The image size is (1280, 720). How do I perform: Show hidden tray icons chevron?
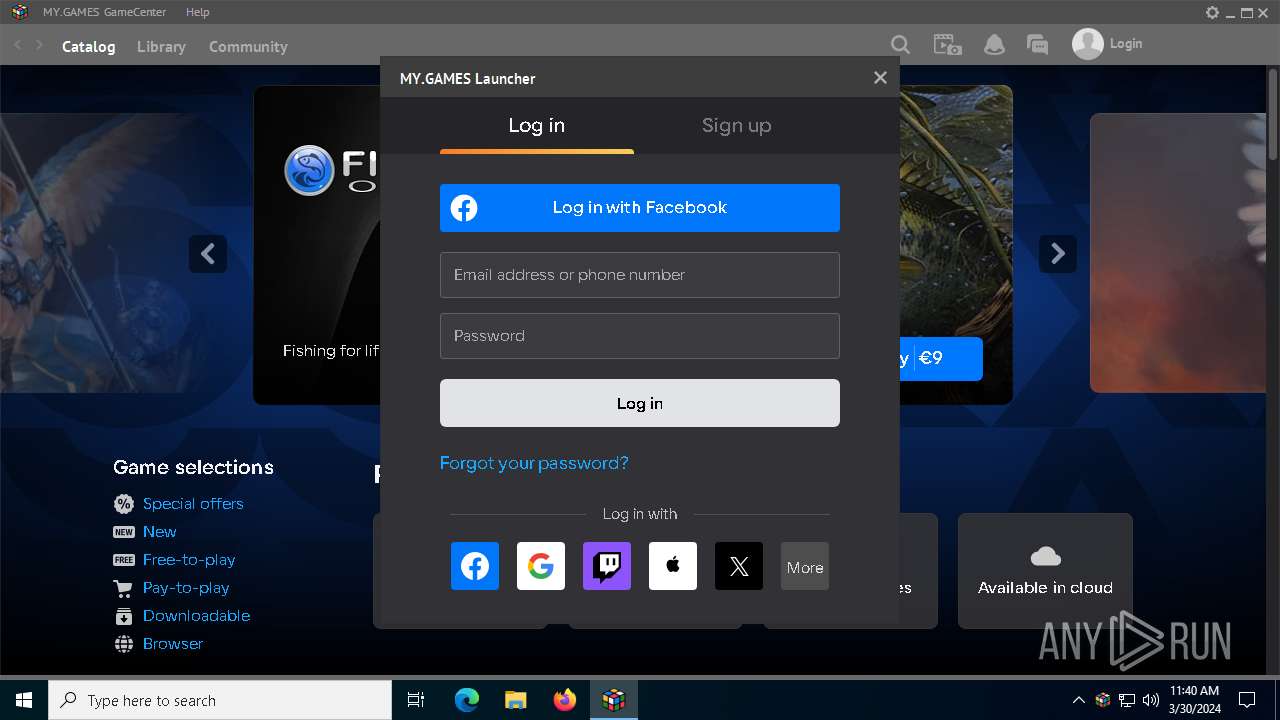(x=1078, y=700)
